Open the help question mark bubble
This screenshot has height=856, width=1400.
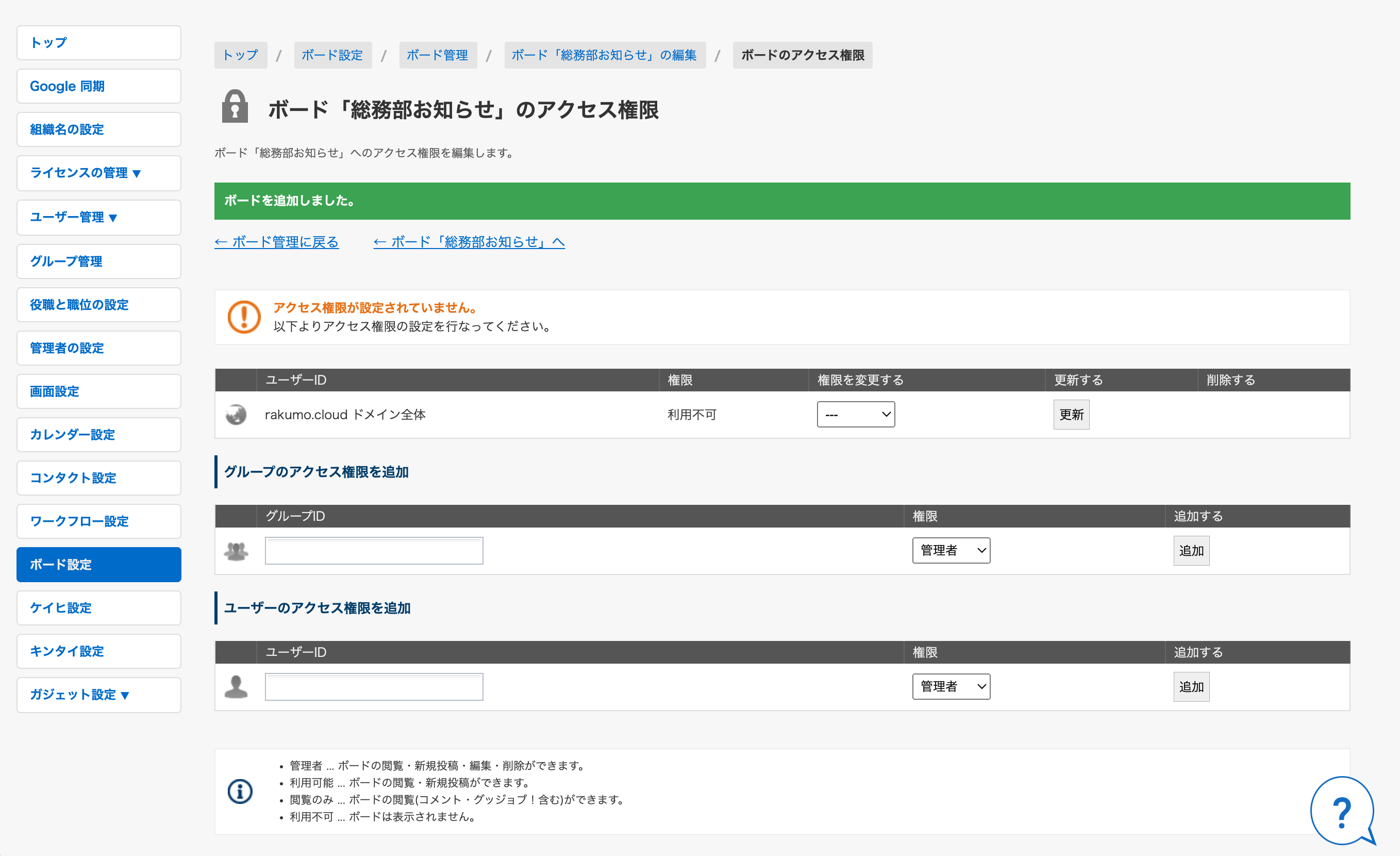click(1342, 811)
